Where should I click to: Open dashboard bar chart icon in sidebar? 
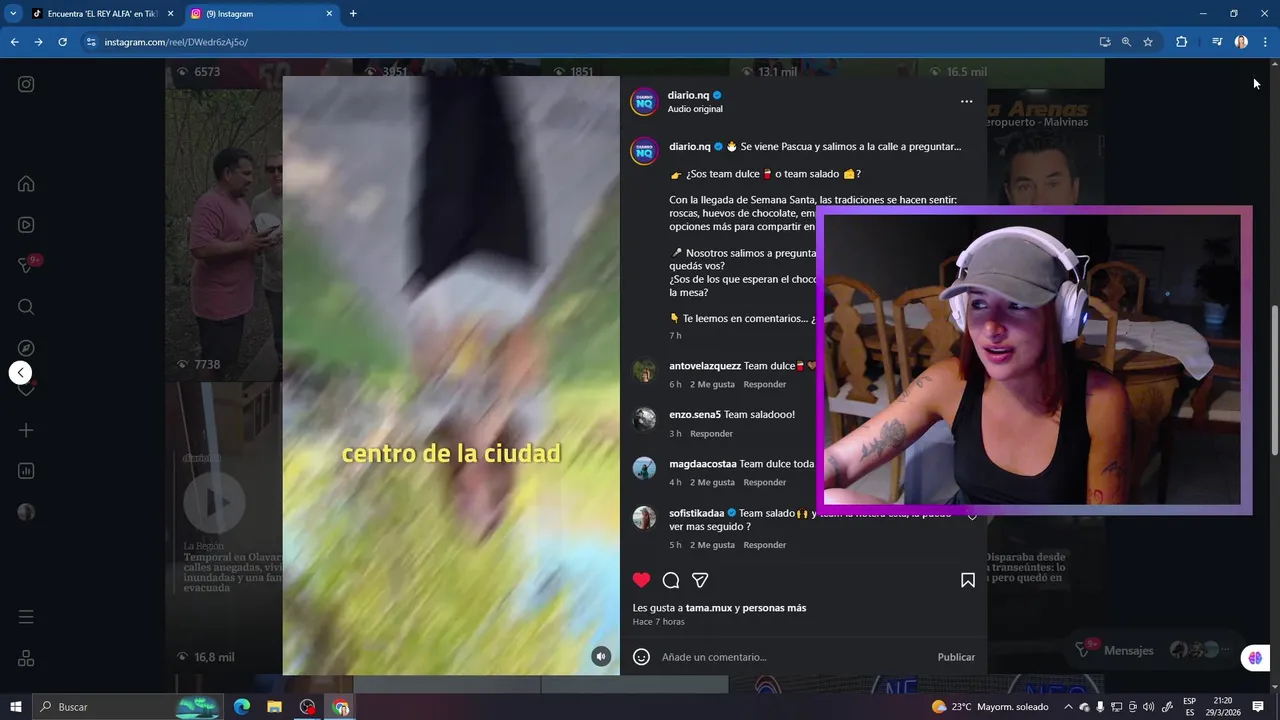(x=26, y=471)
